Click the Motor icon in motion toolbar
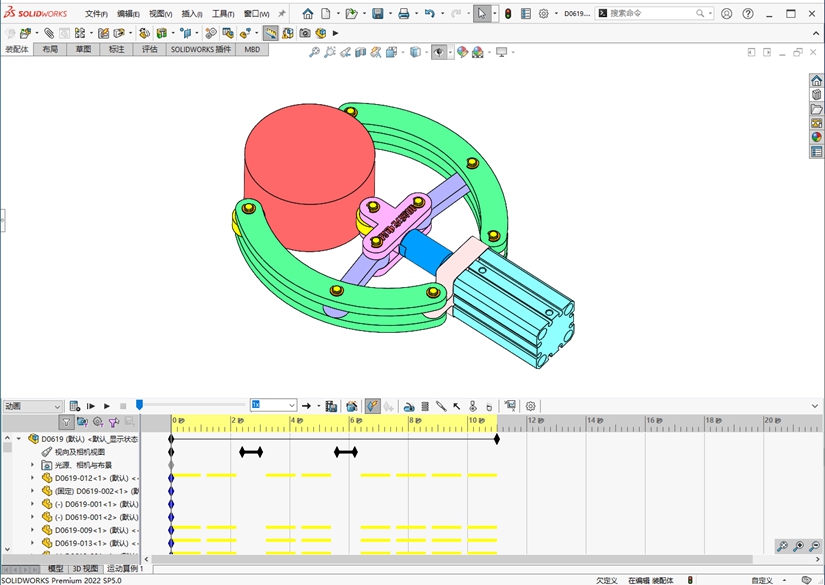Image resolution: width=825 pixels, height=585 pixels. [409, 406]
